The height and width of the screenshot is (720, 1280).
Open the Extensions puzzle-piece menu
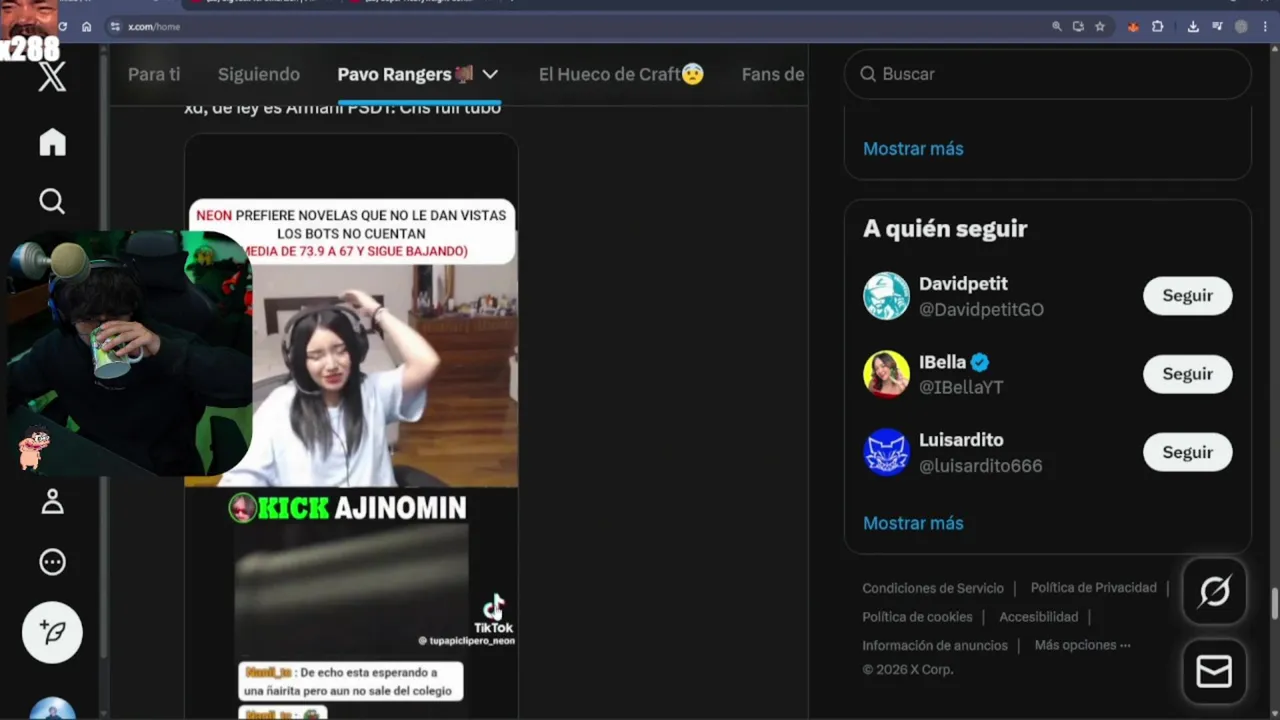pyautogui.click(x=1157, y=27)
